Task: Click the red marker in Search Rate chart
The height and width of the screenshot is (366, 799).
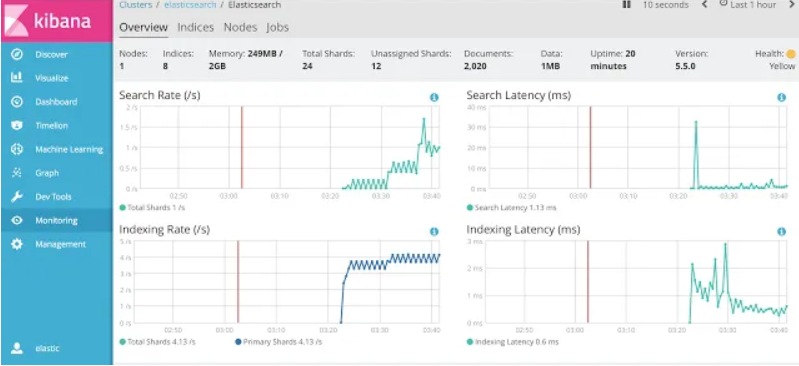Action: pyautogui.click(x=242, y=147)
